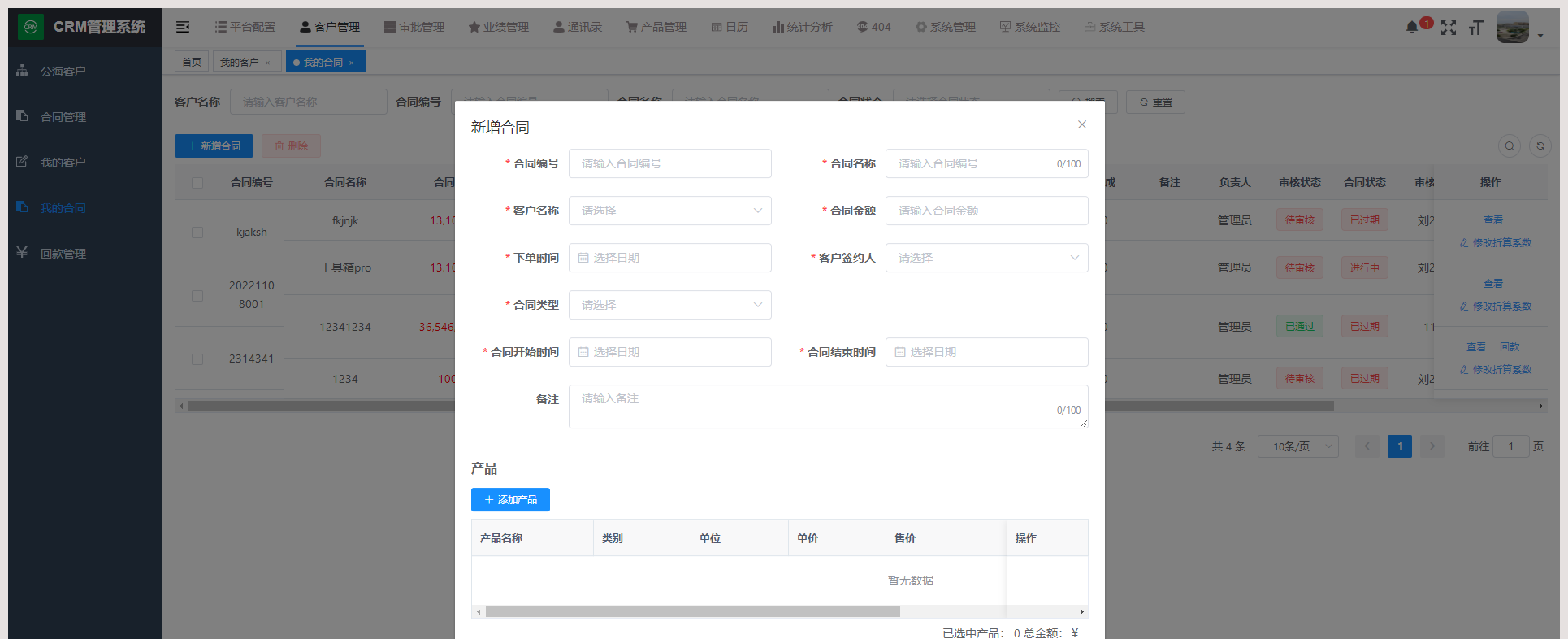Click the 添加产品 button

pyautogui.click(x=510, y=500)
